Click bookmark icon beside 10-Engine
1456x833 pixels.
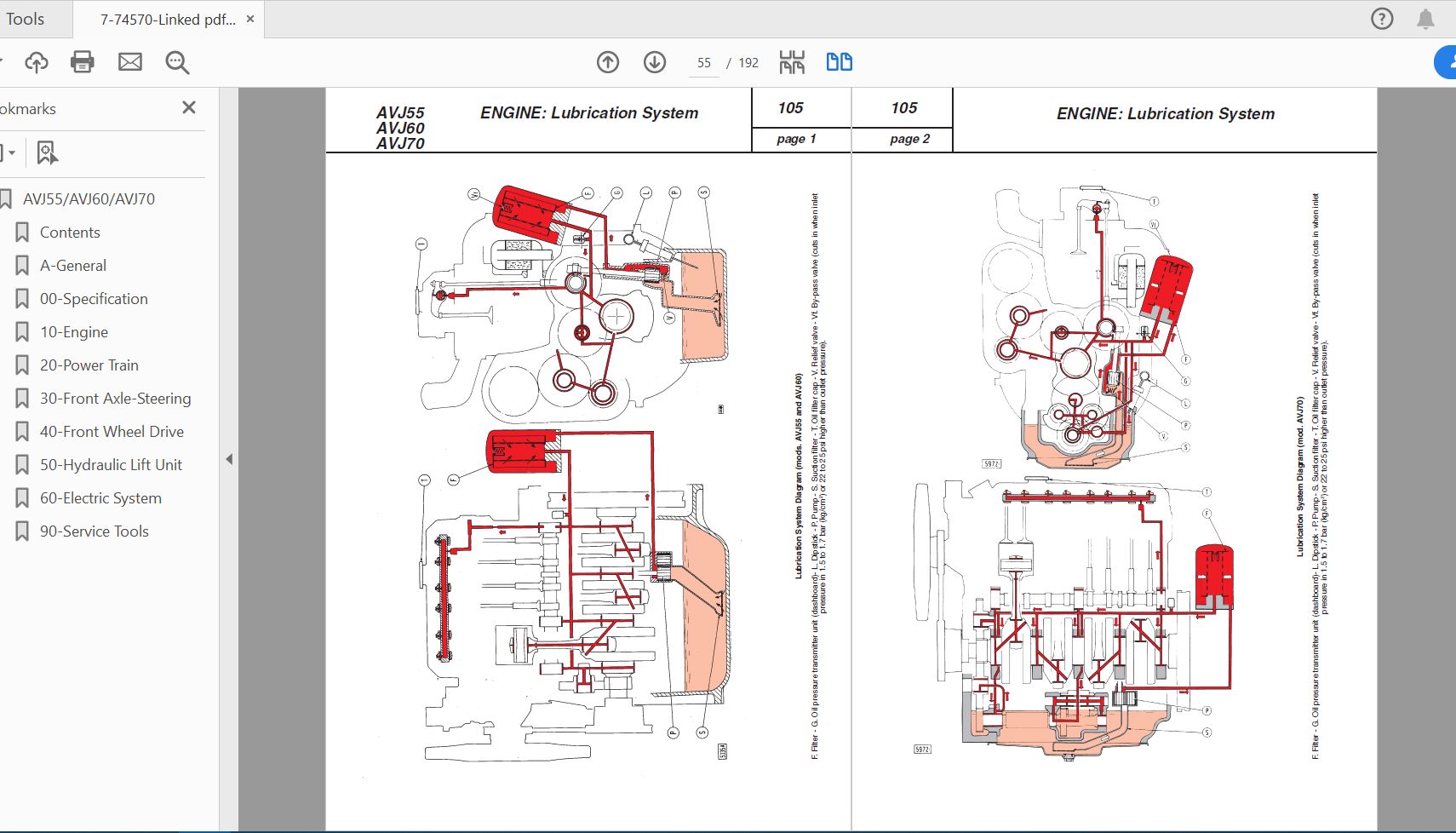(22, 332)
